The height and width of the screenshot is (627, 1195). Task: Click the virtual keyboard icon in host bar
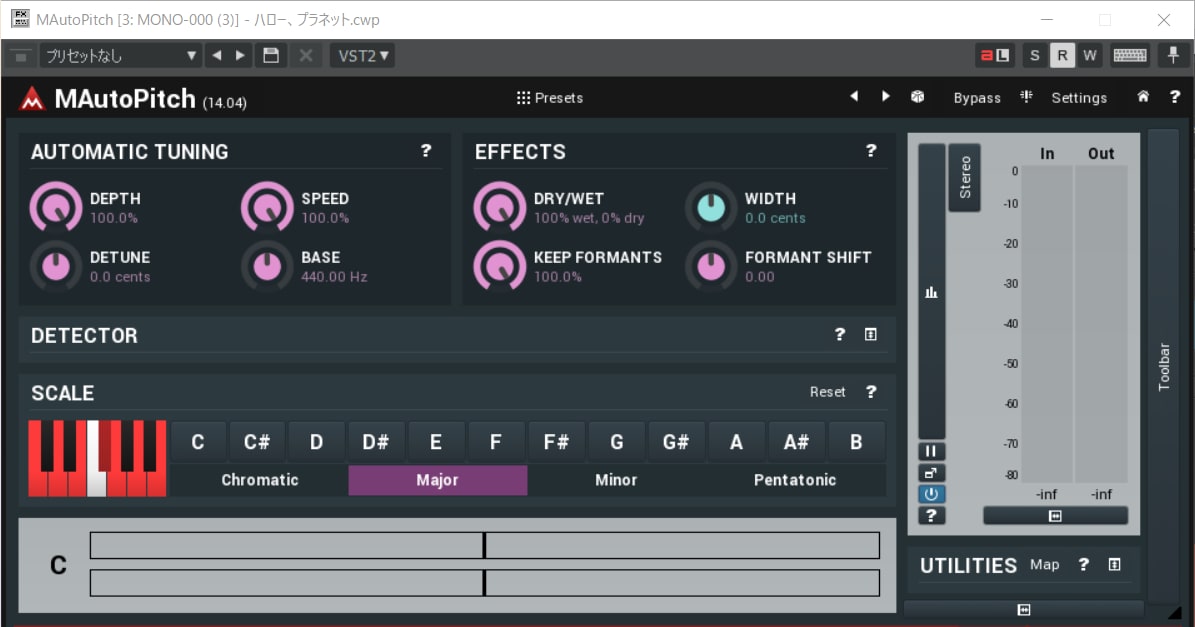1129,56
